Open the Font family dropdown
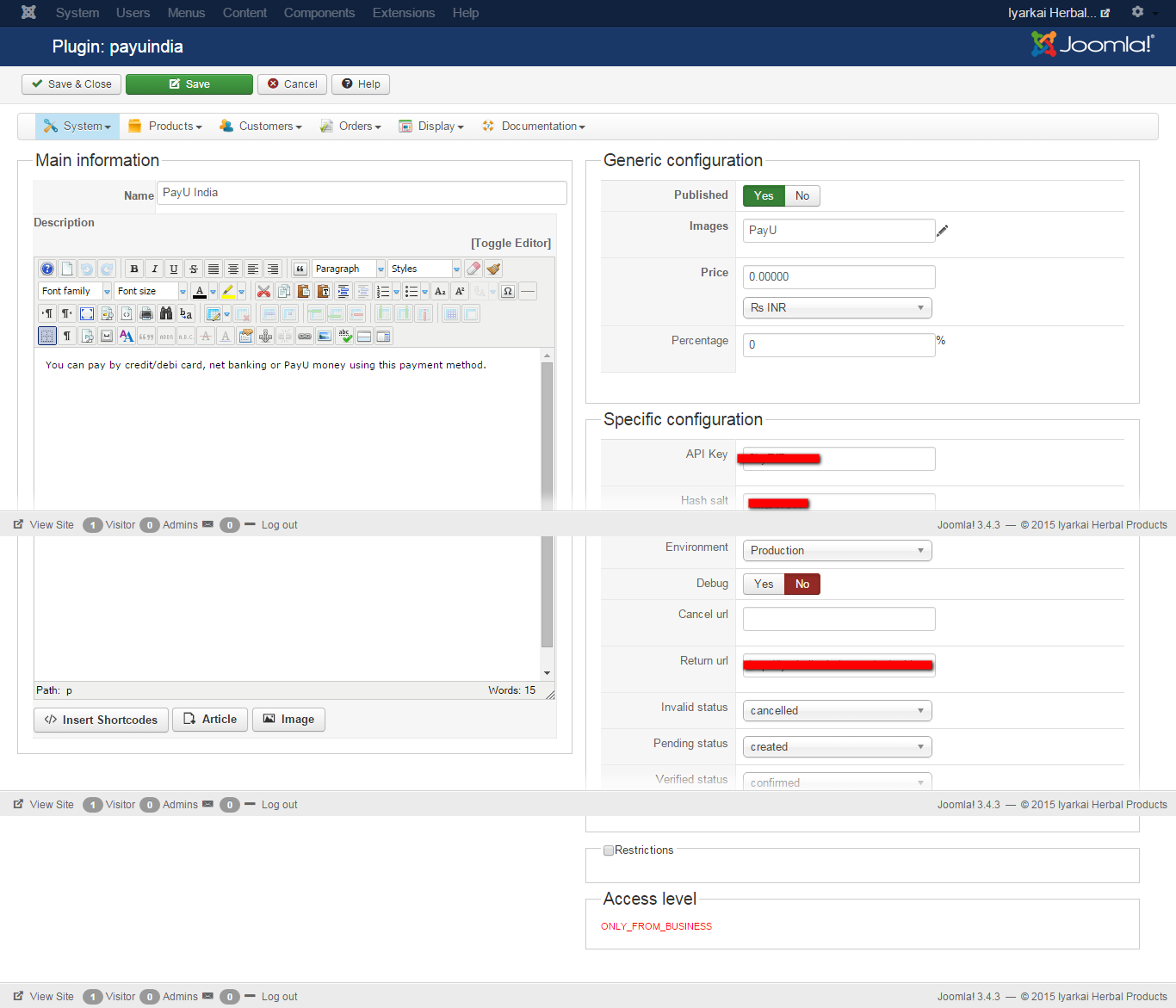Image resolution: width=1176 pixels, height=1008 pixels. [x=74, y=291]
